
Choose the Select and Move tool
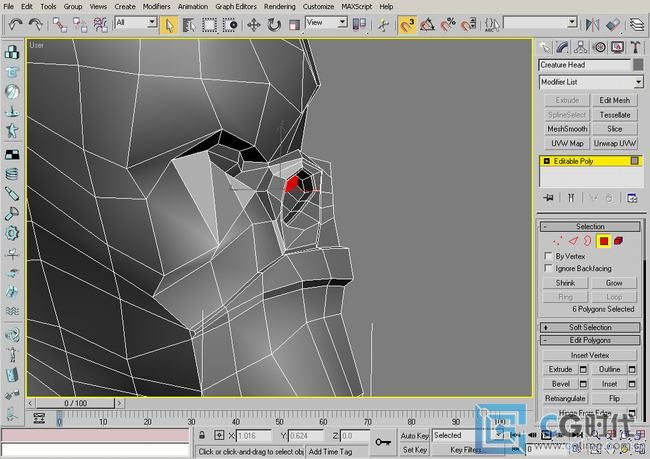pyautogui.click(x=254, y=25)
